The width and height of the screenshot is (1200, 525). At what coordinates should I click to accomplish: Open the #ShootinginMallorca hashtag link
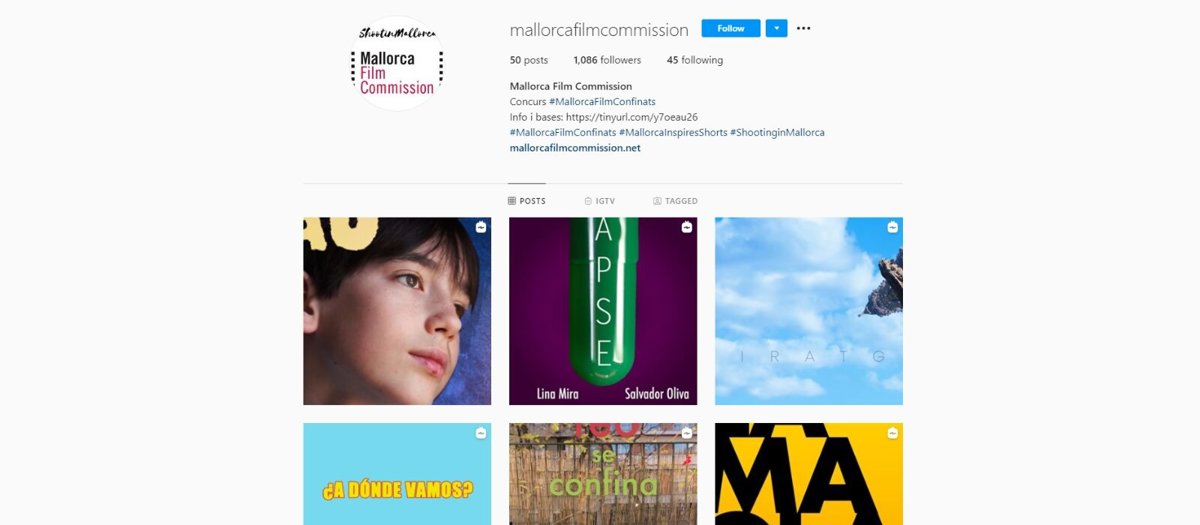[x=777, y=132]
